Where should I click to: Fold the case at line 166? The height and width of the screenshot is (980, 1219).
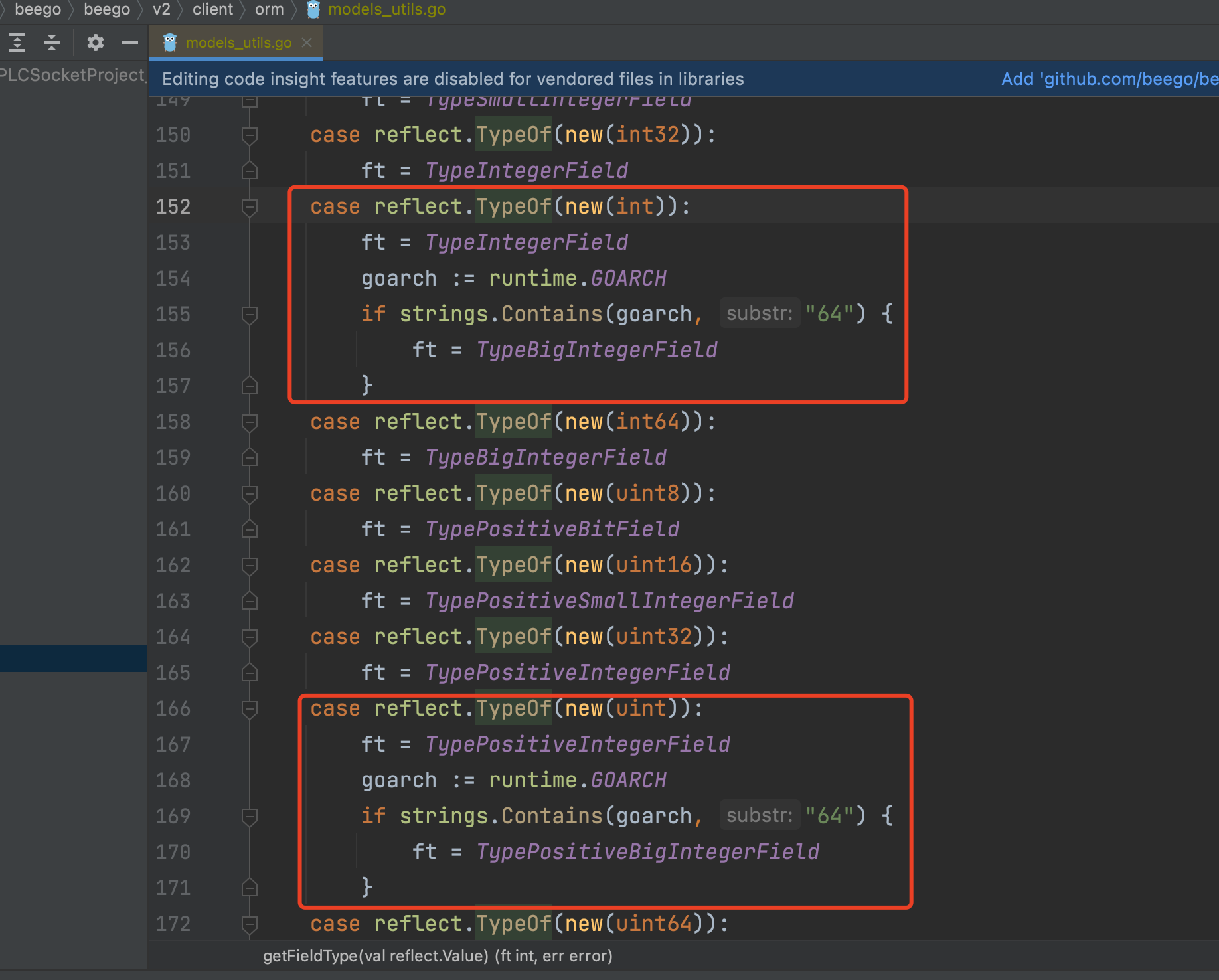250,709
